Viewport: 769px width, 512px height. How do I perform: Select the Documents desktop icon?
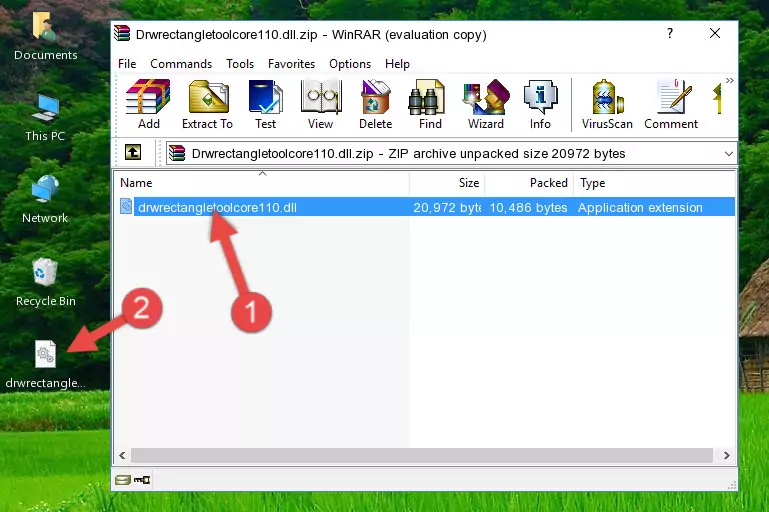click(x=45, y=37)
